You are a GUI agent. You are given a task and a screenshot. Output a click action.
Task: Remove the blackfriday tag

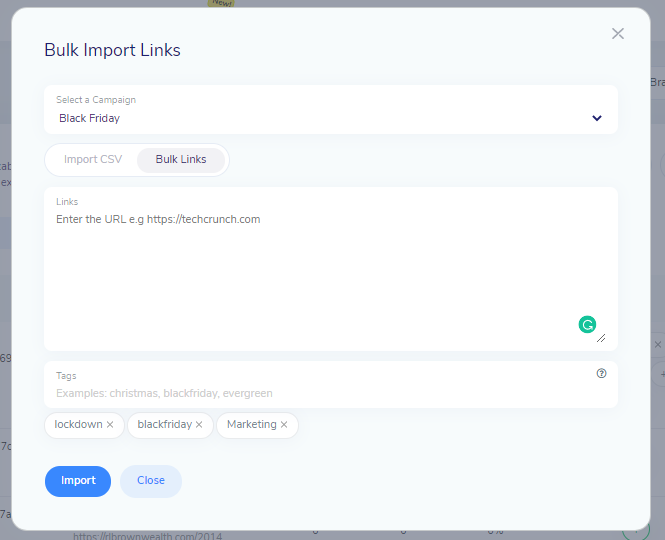tap(199, 425)
